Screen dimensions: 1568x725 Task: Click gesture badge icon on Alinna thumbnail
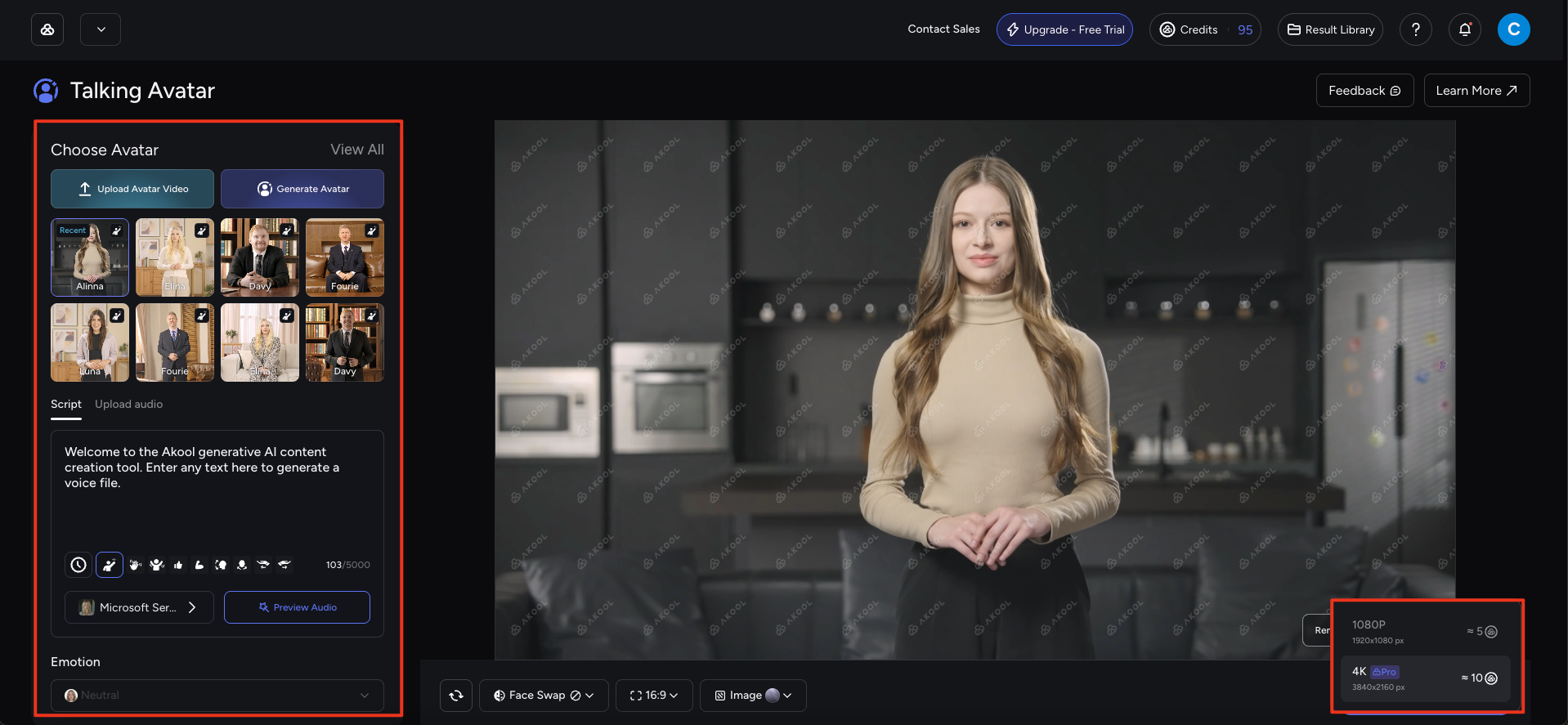pos(117,230)
